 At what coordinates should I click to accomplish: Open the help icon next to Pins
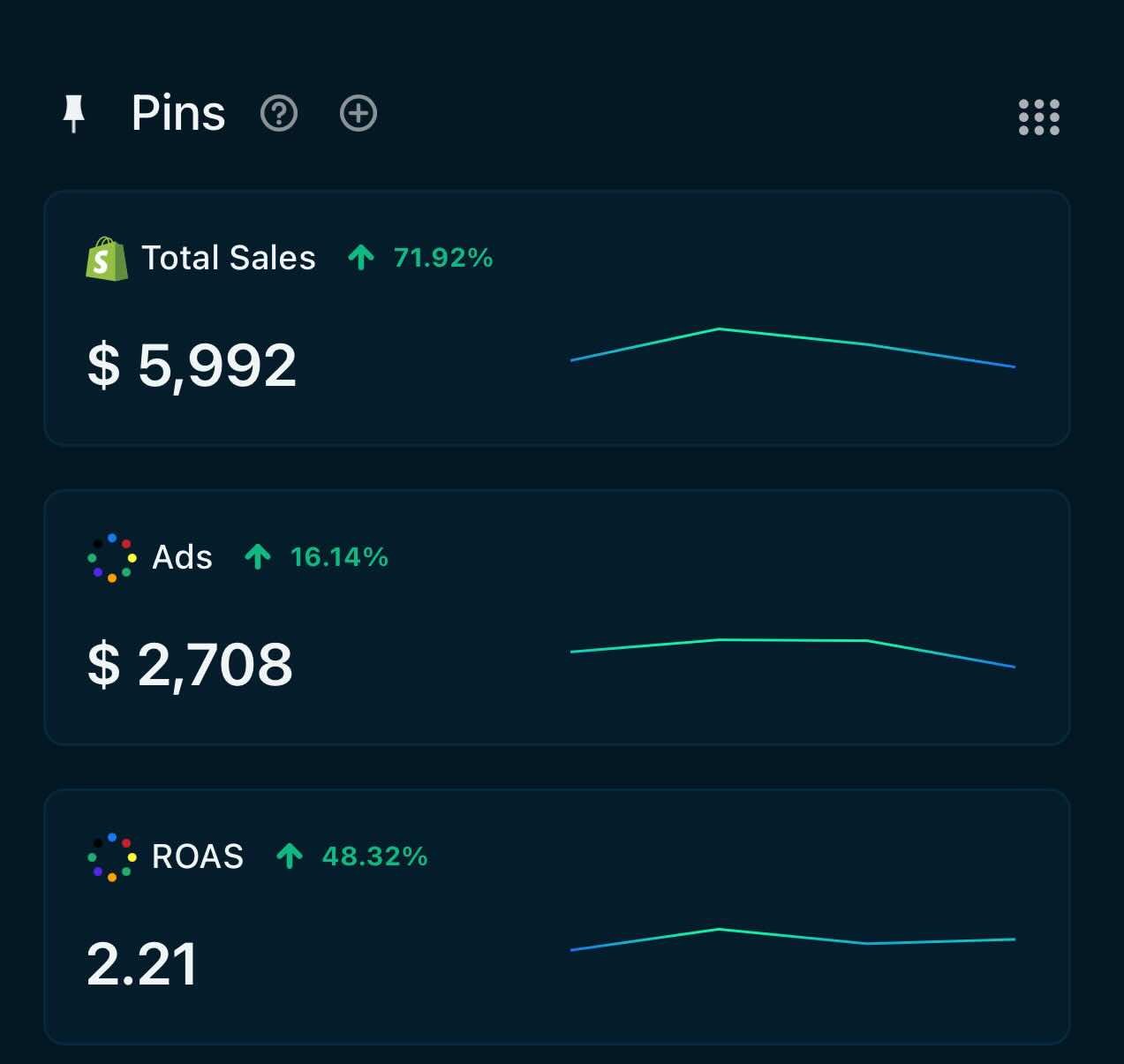279,114
